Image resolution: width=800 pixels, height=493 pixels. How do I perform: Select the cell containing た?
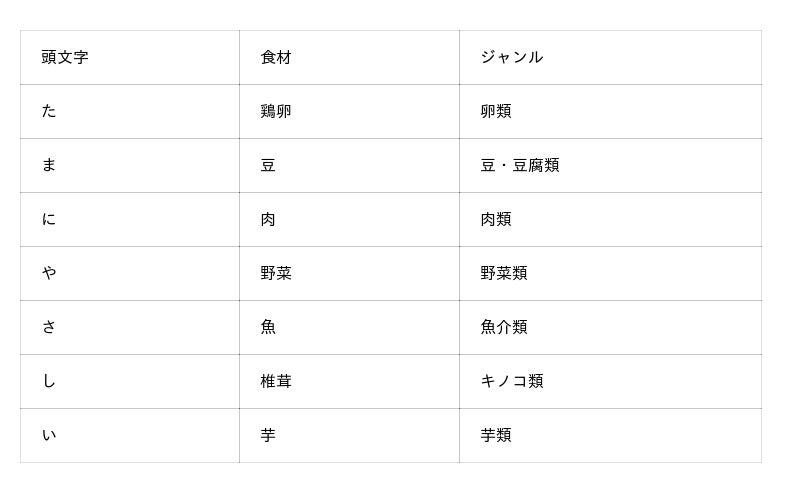tap(130, 111)
